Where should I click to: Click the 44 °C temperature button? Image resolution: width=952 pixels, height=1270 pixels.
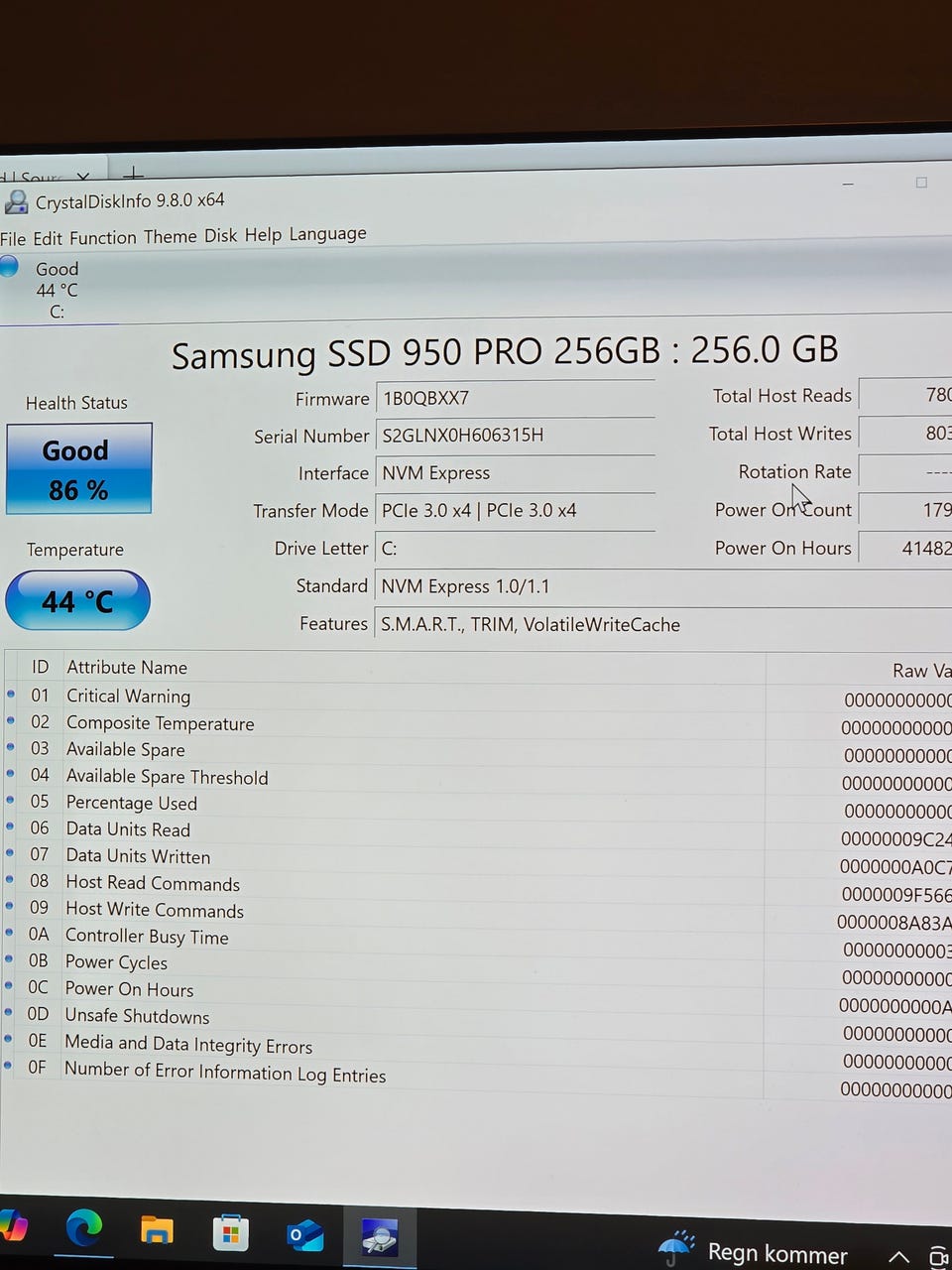77,601
